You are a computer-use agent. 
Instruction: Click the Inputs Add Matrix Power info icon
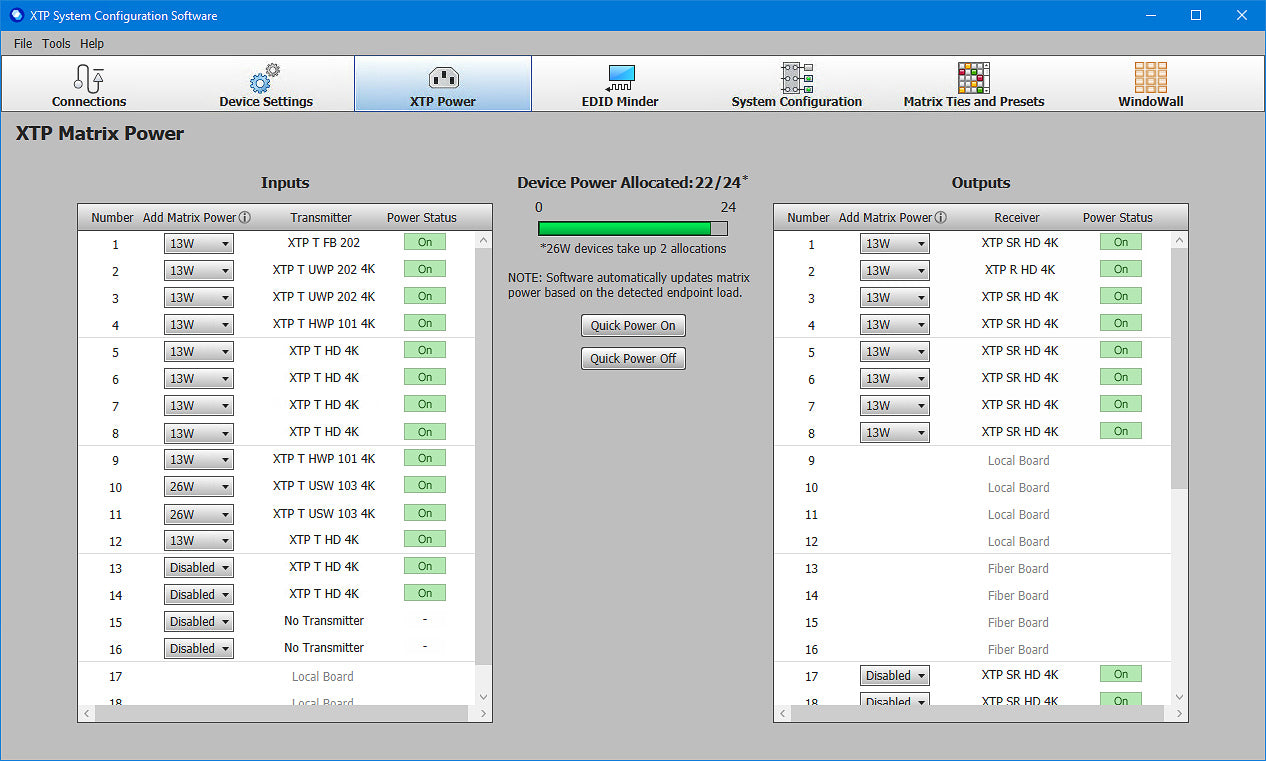coord(245,218)
